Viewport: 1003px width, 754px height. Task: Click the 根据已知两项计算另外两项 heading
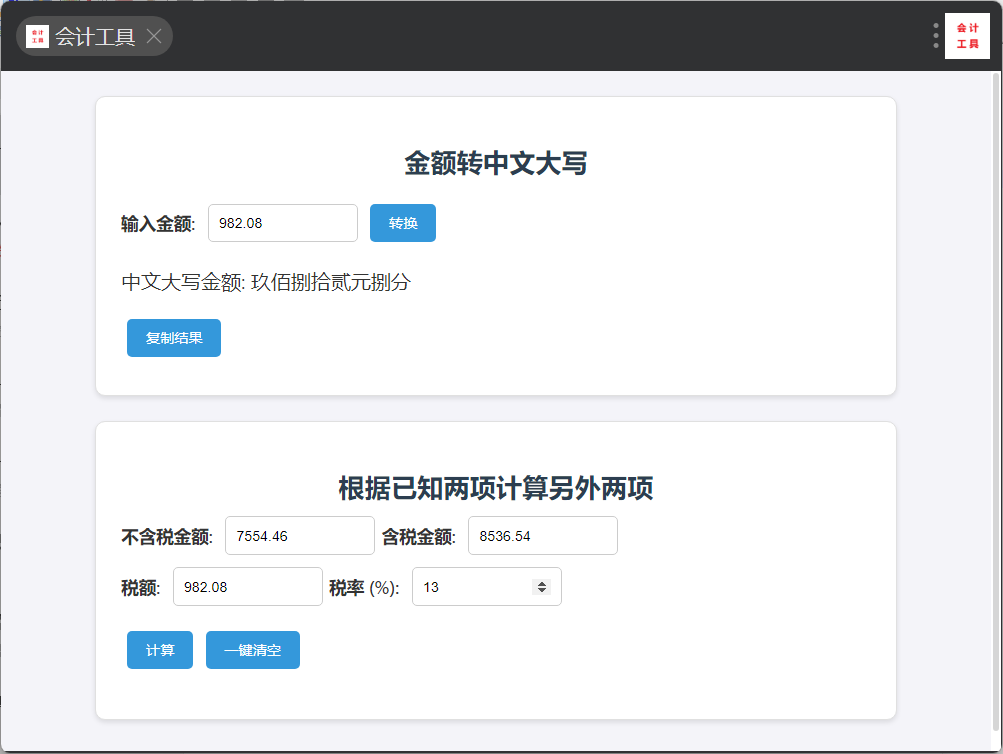point(496,488)
